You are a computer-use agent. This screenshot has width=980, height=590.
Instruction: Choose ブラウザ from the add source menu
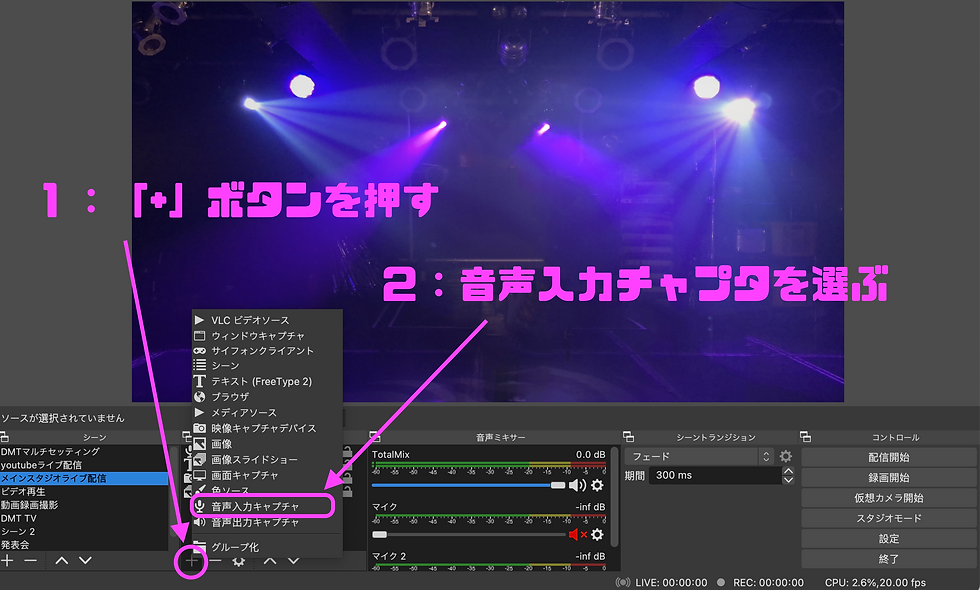(267, 397)
